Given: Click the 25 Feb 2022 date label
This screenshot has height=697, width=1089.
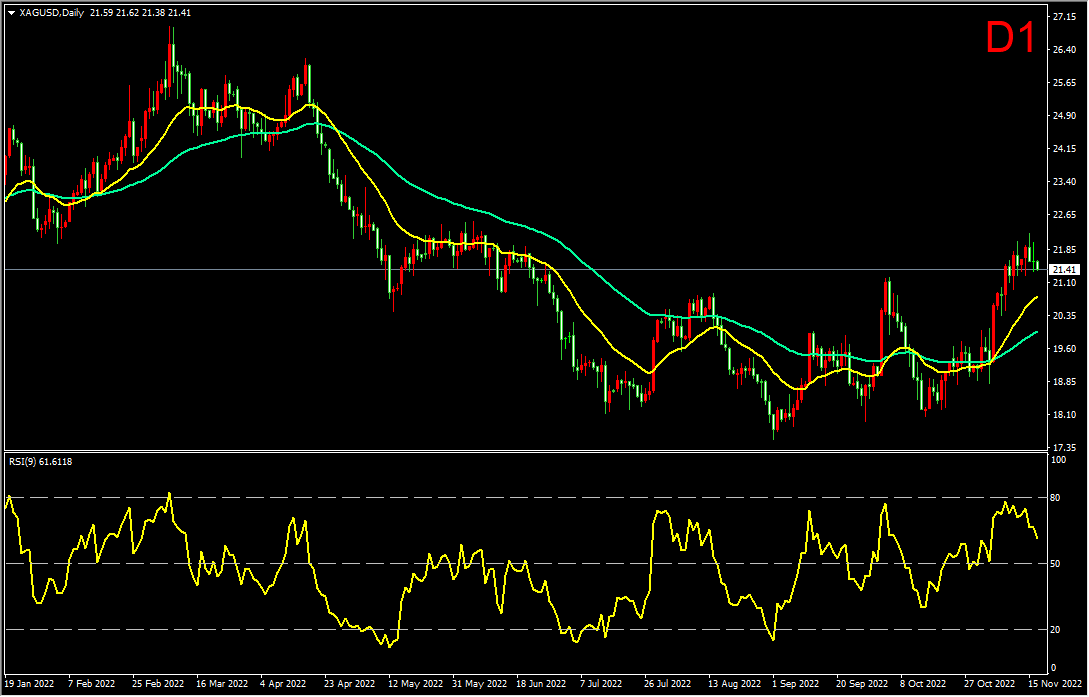Looking at the screenshot, I should pos(159,684).
